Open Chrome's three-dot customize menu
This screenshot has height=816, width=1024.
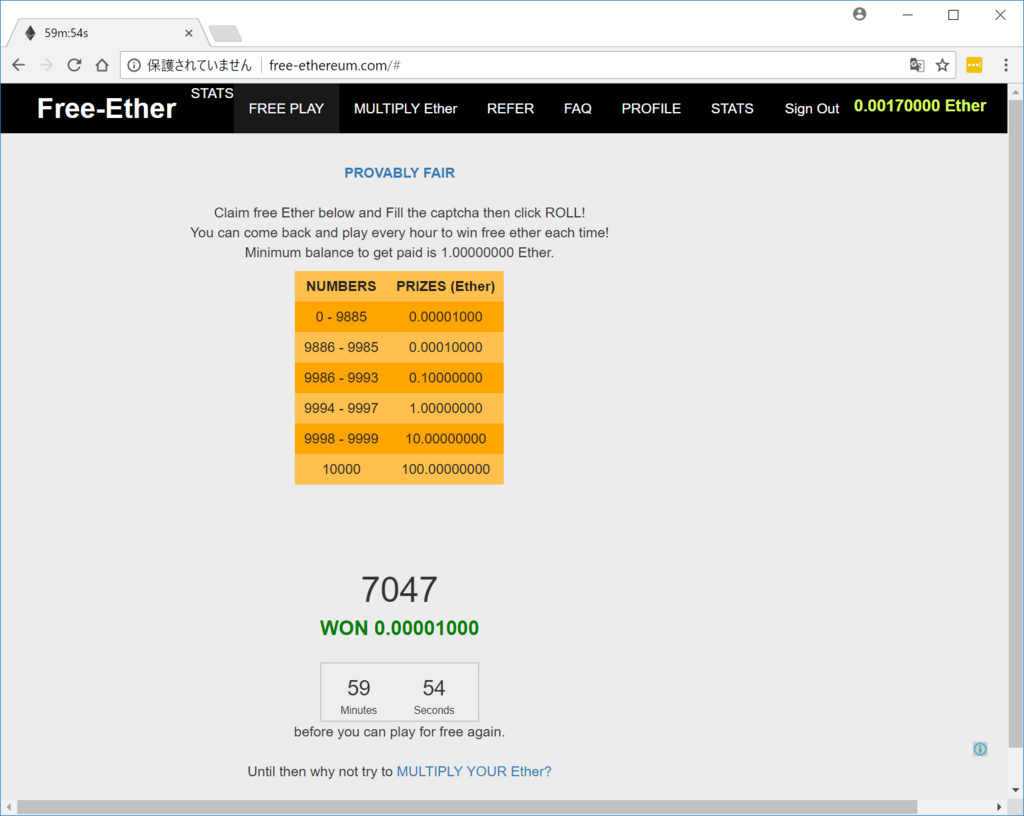pos(1006,64)
